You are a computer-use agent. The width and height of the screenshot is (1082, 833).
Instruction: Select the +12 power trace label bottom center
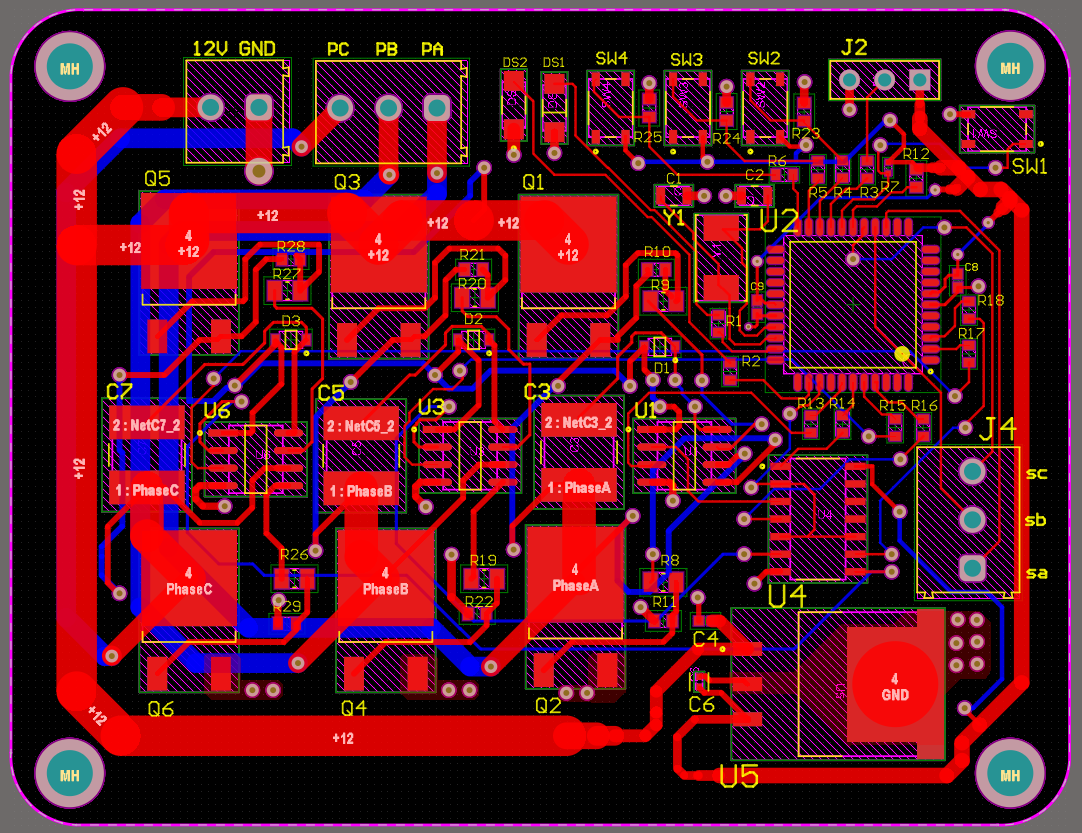pos(341,737)
